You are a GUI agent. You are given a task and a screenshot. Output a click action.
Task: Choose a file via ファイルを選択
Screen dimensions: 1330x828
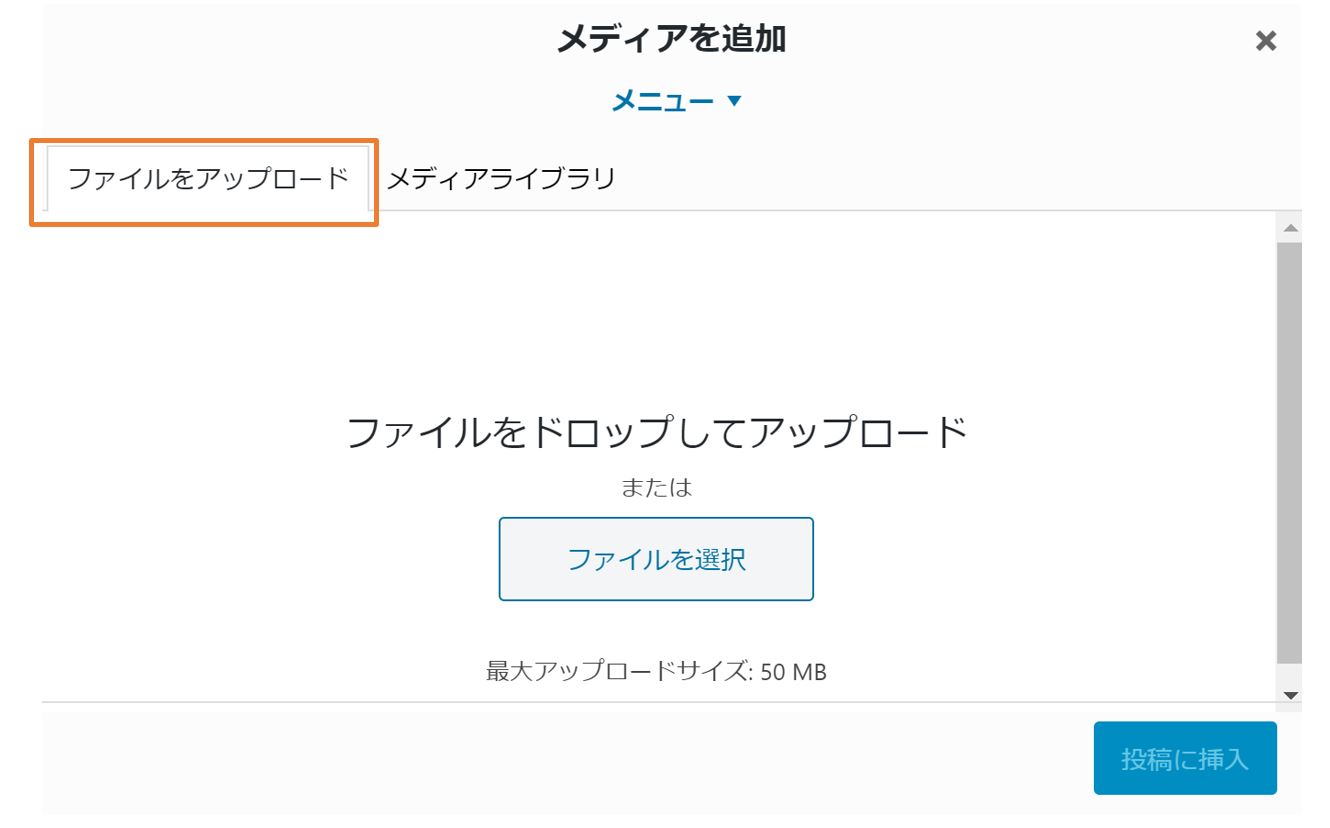point(656,559)
